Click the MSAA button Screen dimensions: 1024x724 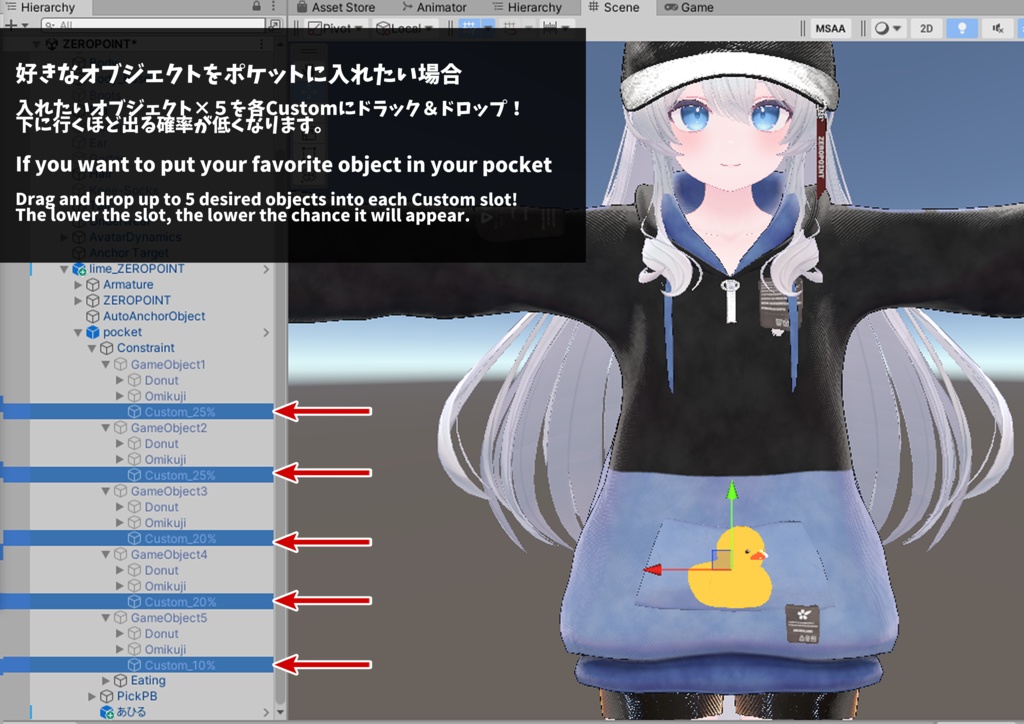pyautogui.click(x=831, y=28)
